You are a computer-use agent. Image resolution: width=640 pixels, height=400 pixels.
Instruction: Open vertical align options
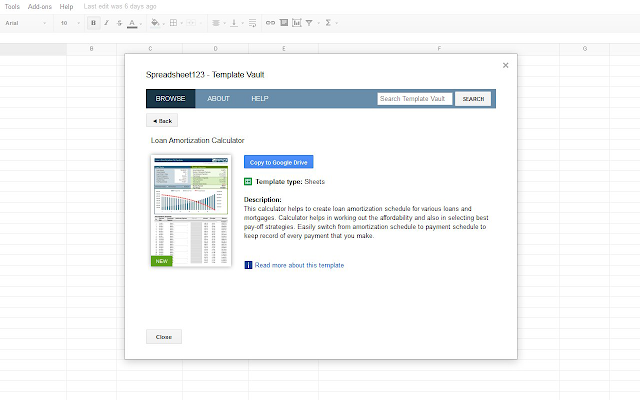(234, 23)
